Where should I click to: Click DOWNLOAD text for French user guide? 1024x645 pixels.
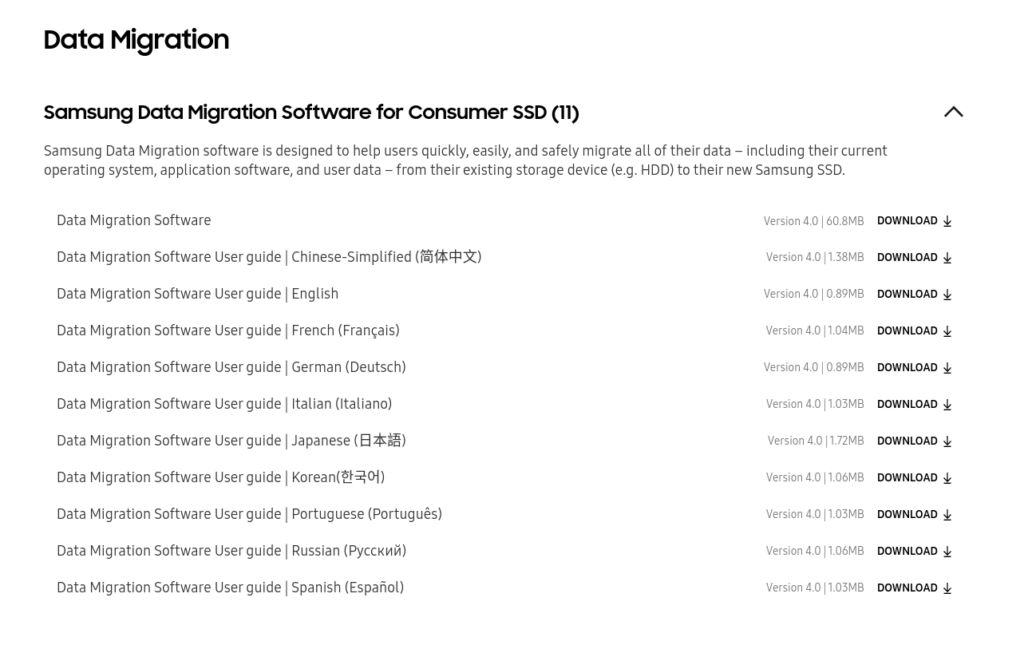(907, 330)
